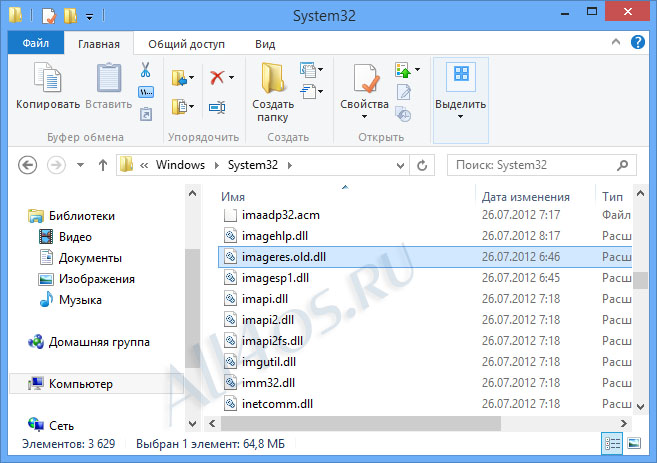Click the search magnifier icon
657x463 pixels.
click(x=623, y=165)
